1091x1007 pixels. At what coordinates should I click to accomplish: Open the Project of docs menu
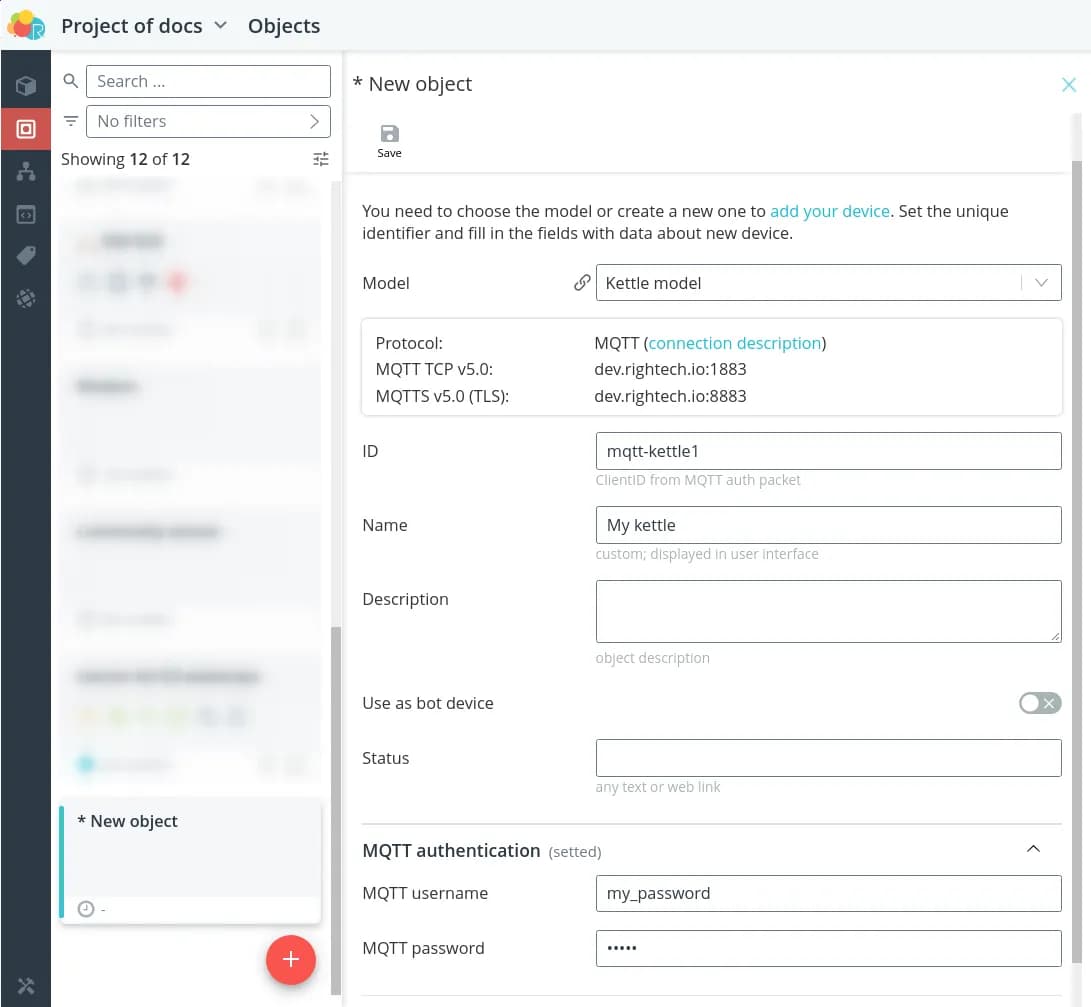(144, 26)
